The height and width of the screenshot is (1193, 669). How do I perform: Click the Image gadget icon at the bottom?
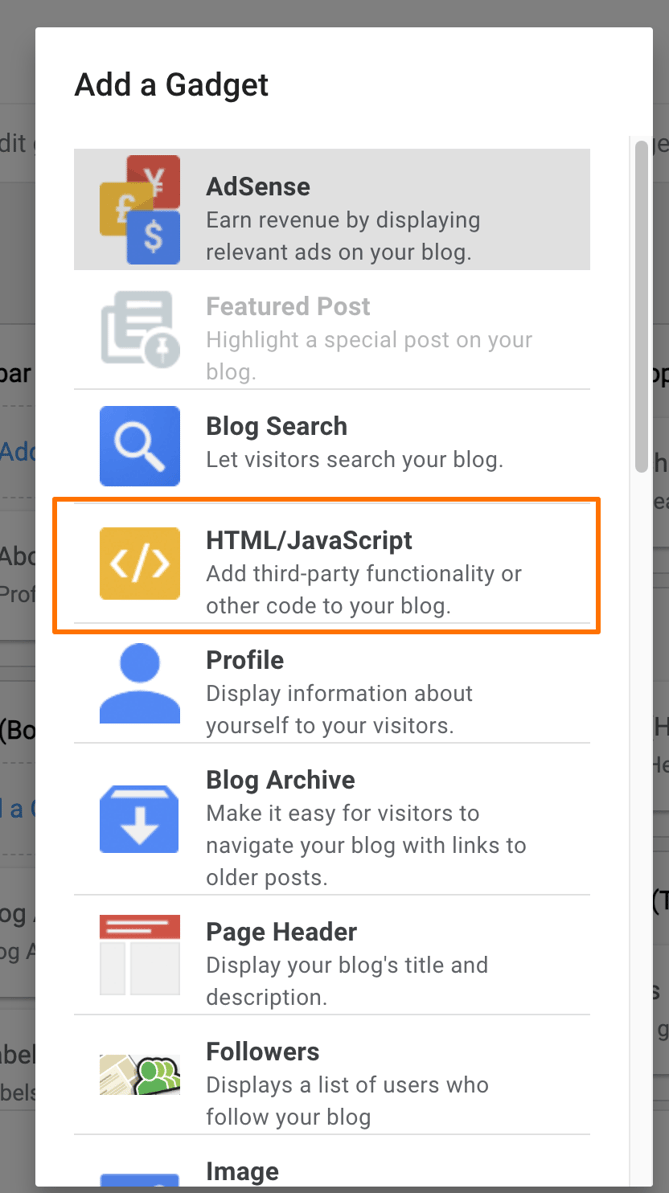[139, 1180]
